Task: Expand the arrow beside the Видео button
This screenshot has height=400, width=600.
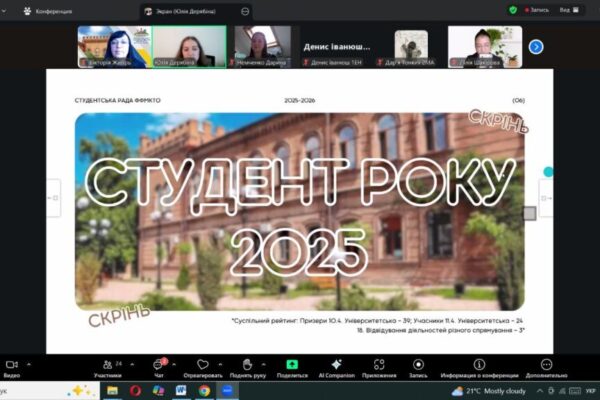Action: point(28,363)
